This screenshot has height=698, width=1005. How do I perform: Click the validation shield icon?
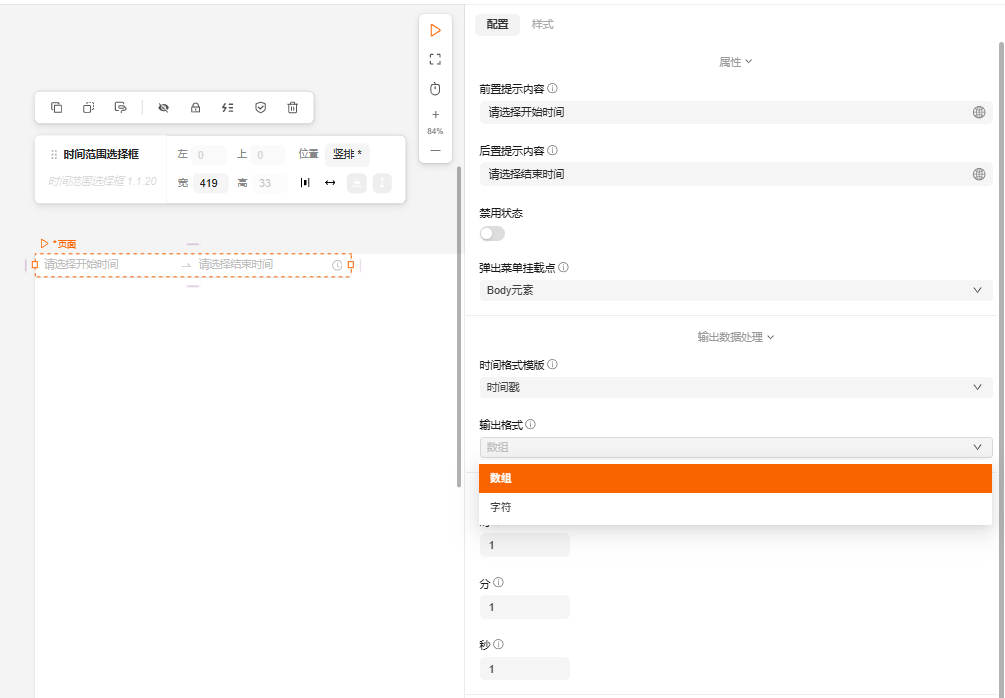(260, 107)
